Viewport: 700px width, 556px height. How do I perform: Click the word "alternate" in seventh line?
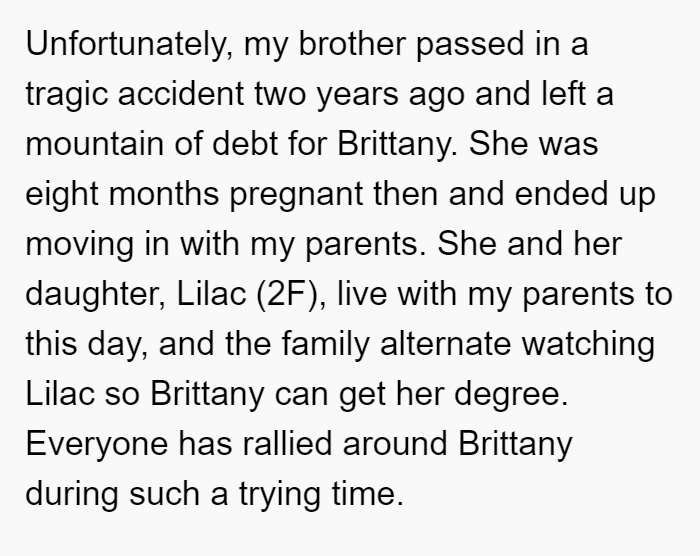coord(445,343)
